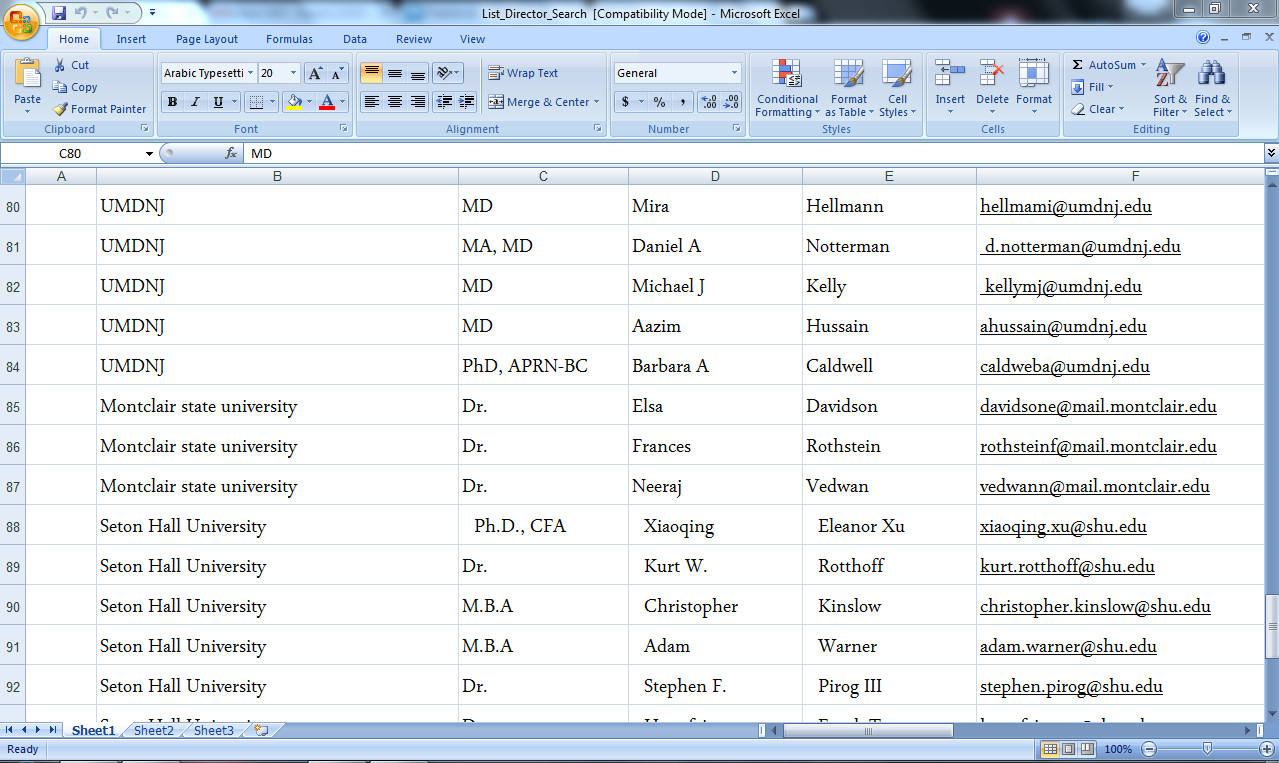Apply comma style number format
1279x763 pixels.
(682, 102)
